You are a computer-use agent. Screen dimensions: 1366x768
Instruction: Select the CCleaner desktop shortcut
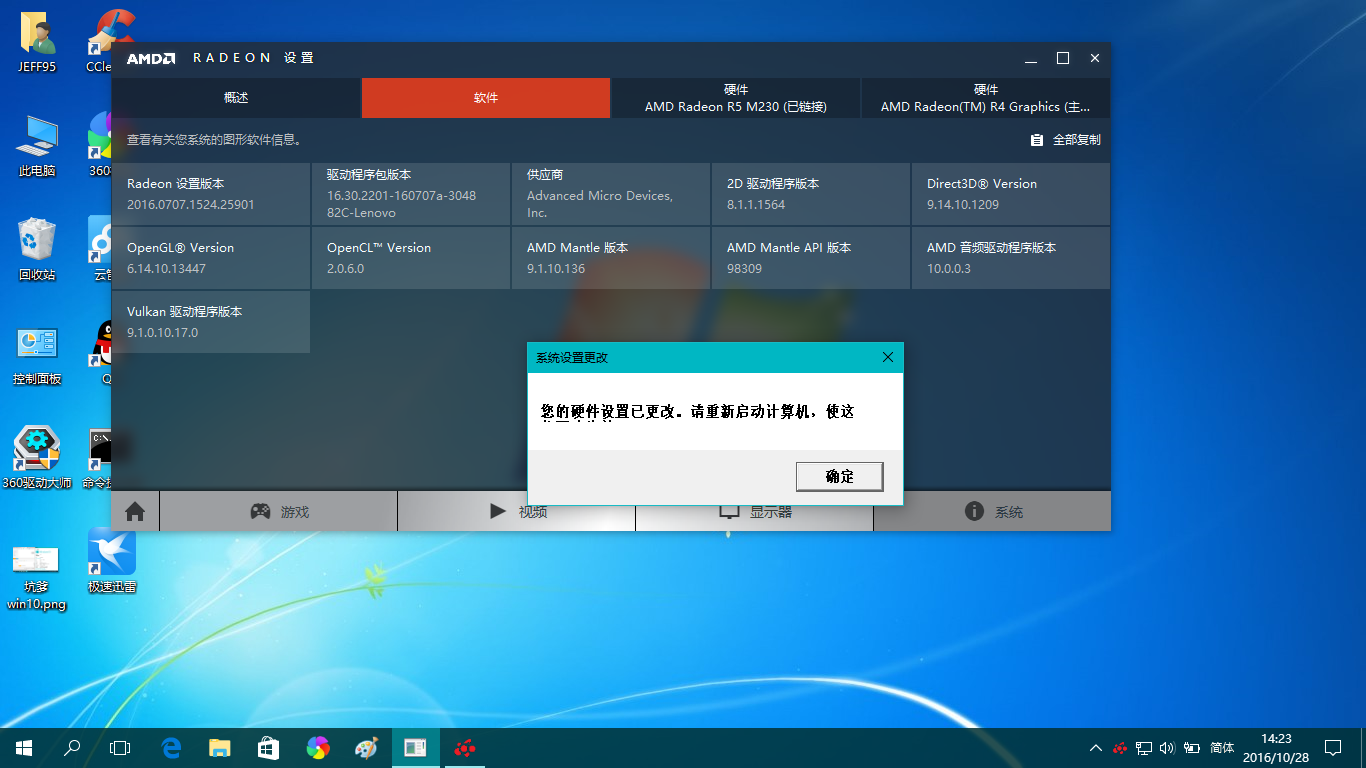coord(111,40)
